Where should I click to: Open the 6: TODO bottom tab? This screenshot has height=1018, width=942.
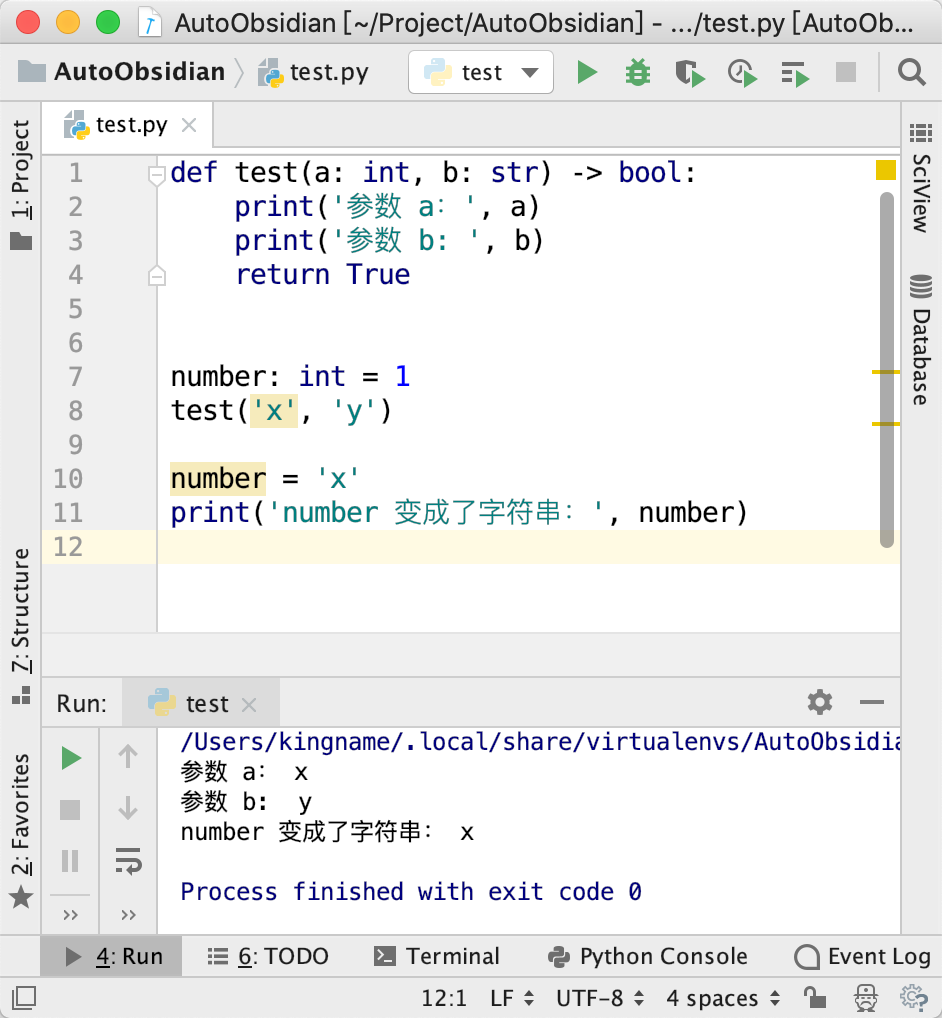click(x=268, y=956)
